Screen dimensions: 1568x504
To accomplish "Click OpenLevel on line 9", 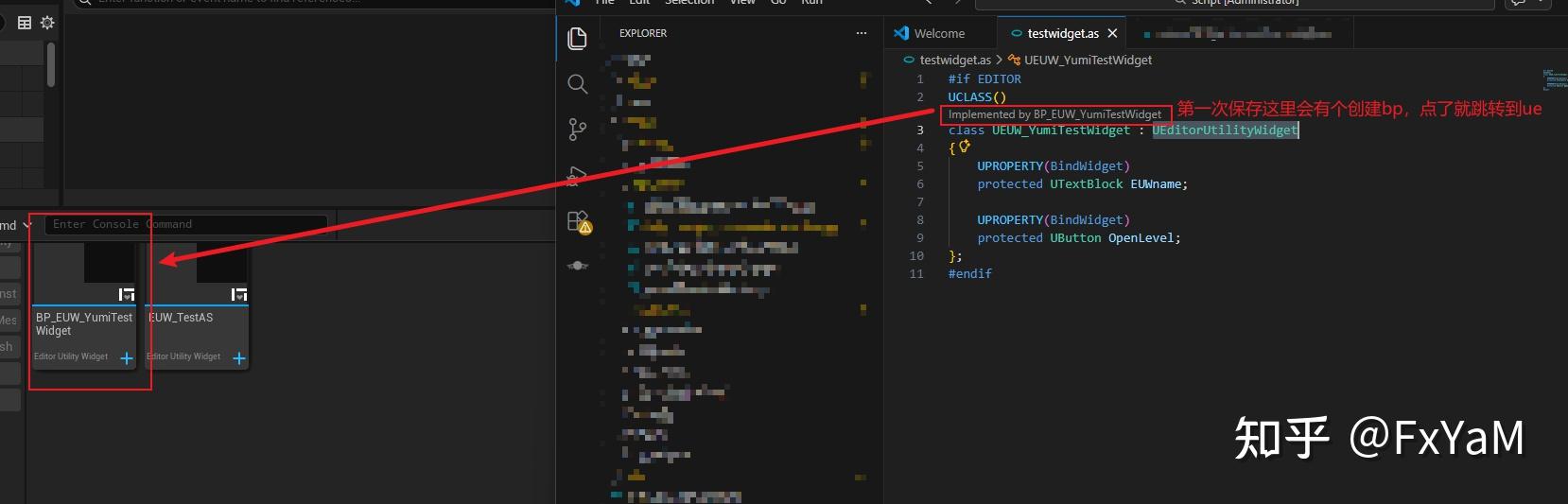I will click(1141, 238).
